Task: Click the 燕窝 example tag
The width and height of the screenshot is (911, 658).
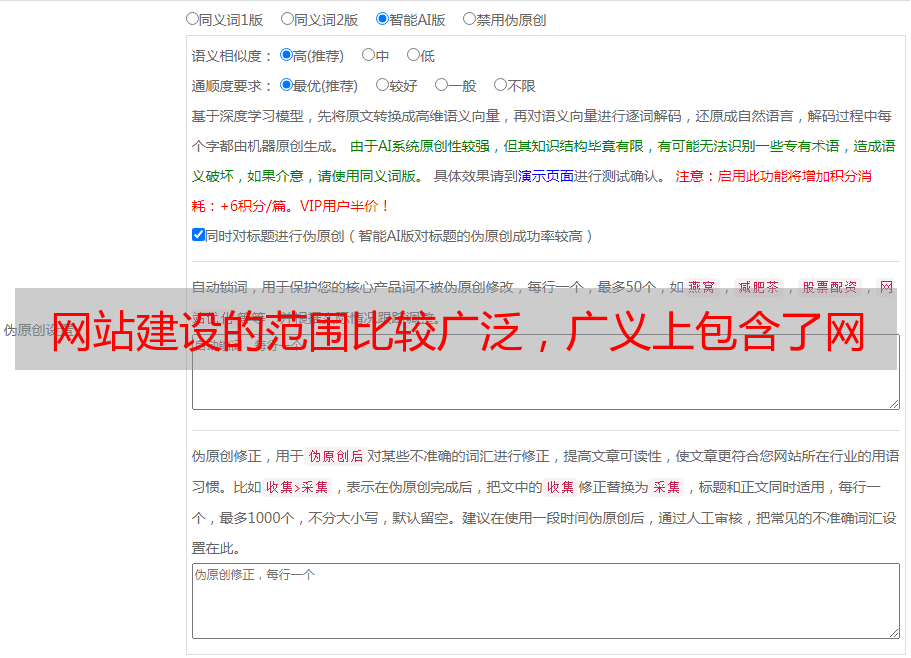Action: pos(702,287)
